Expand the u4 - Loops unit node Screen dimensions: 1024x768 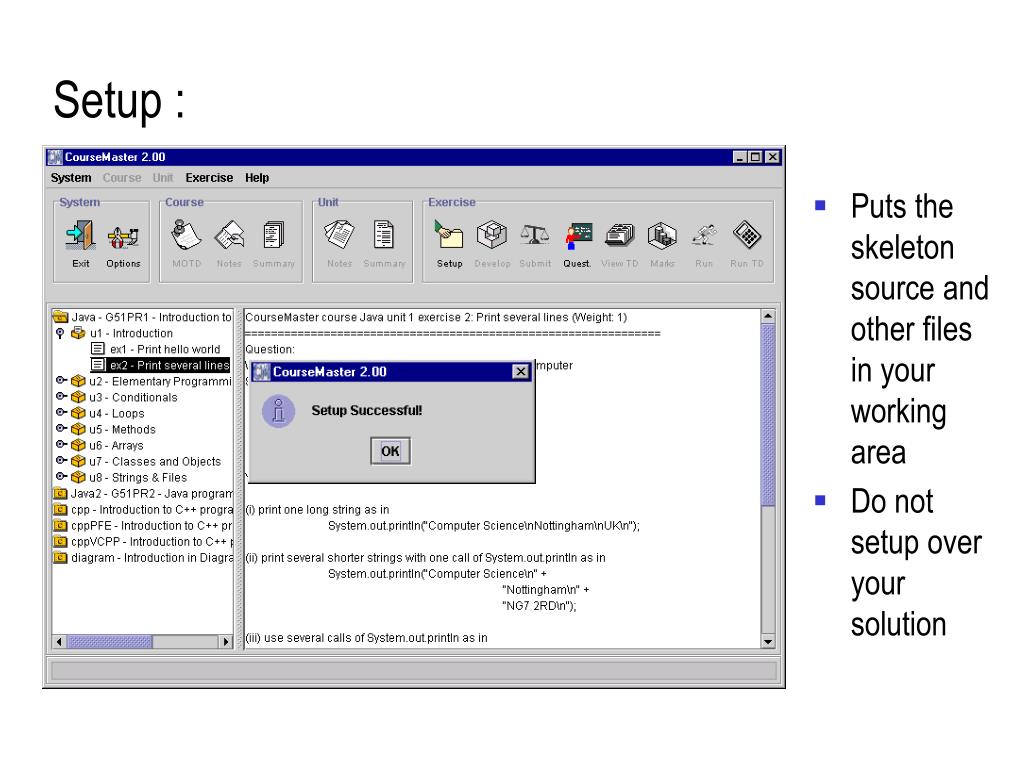point(61,412)
